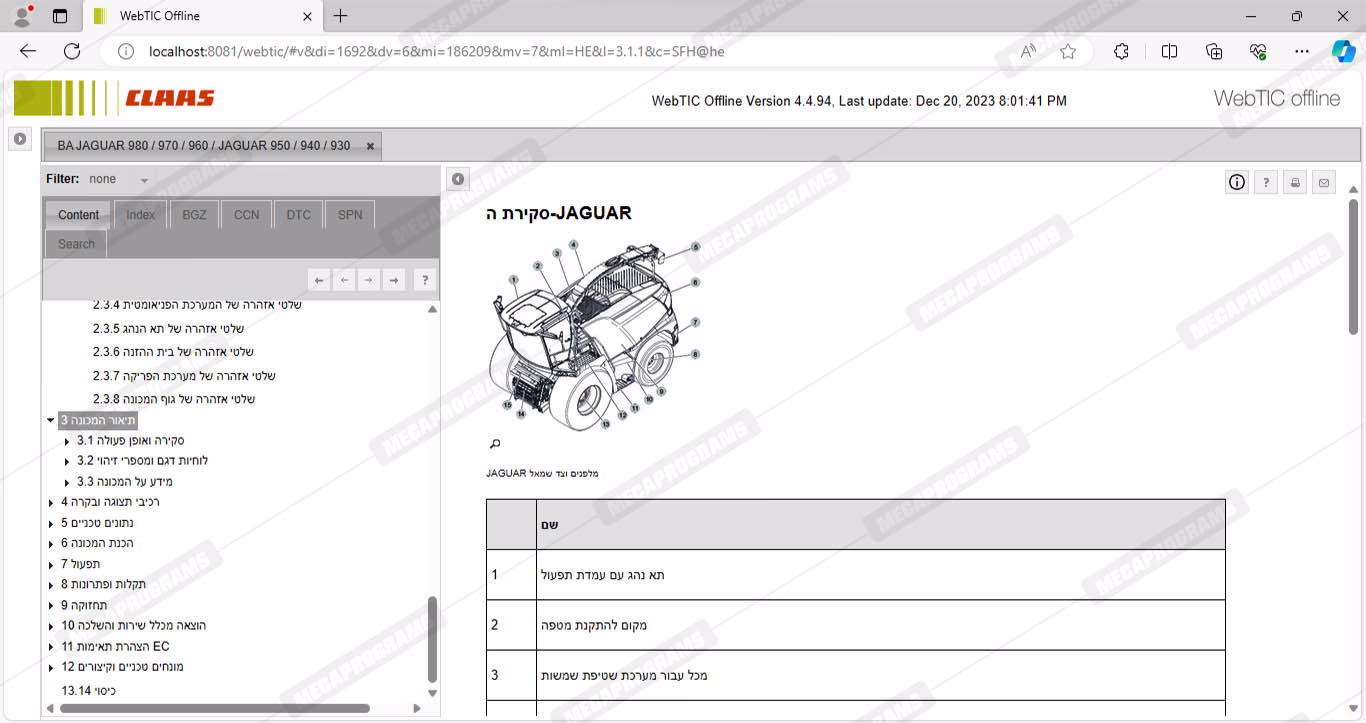Screen dimensions: 1366x723
Task: Collapse chapter 3 in the contents tree
Action: (x=51, y=421)
